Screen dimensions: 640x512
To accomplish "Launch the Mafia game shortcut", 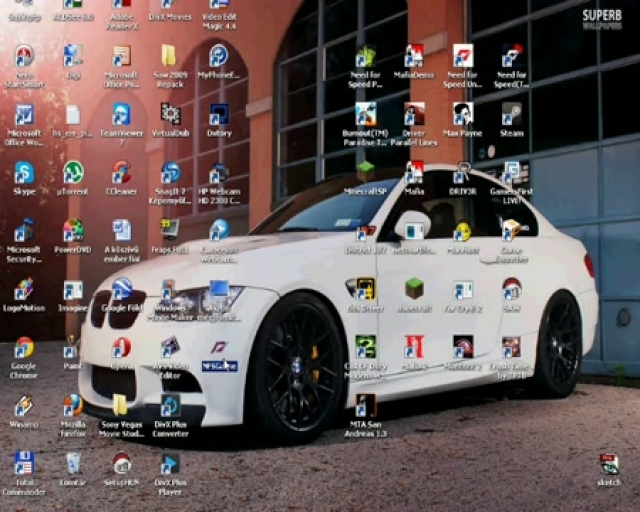I will 414,172.
